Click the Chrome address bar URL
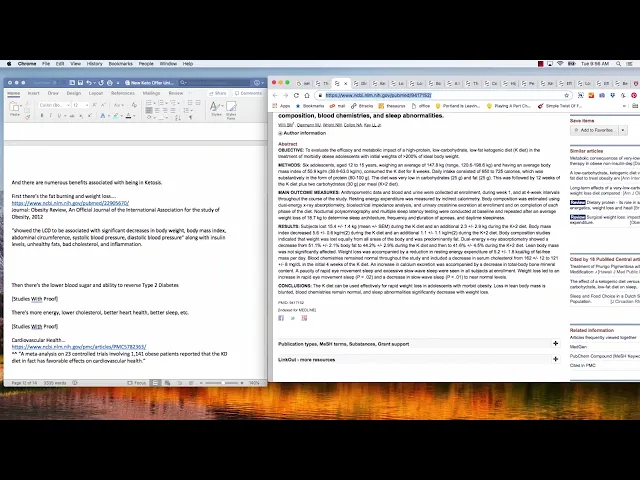 pyautogui.click(x=378, y=95)
